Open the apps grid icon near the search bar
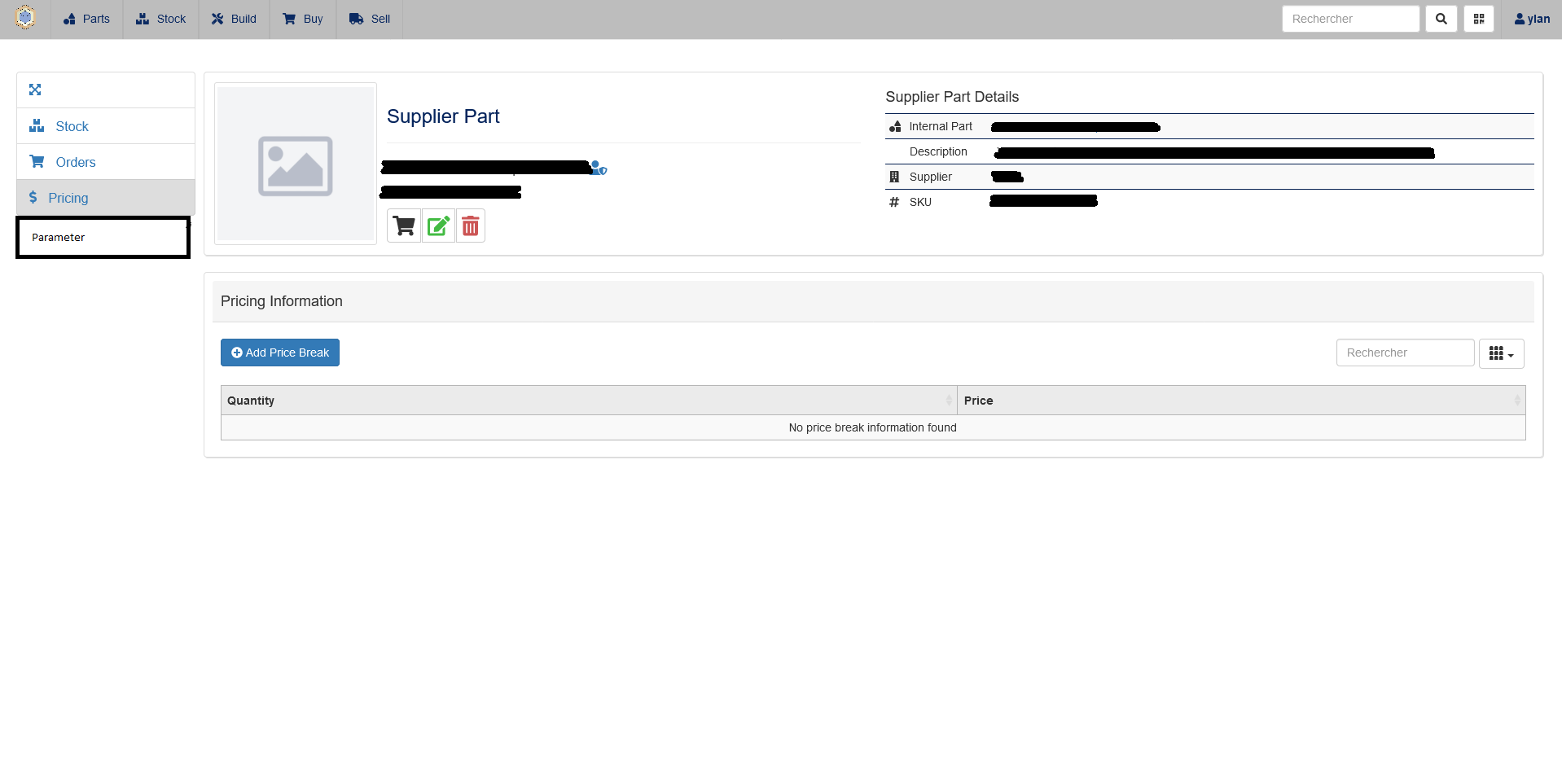The width and height of the screenshot is (1562, 784). [x=1479, y=18]
